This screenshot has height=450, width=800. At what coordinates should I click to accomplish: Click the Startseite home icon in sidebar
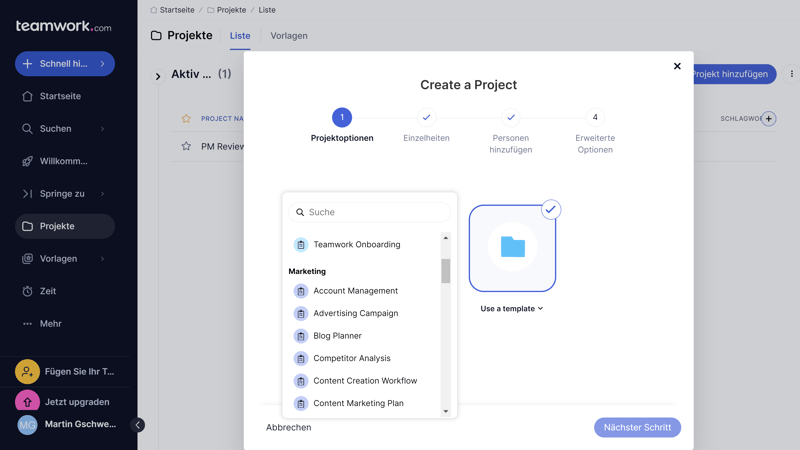point(28,96)
